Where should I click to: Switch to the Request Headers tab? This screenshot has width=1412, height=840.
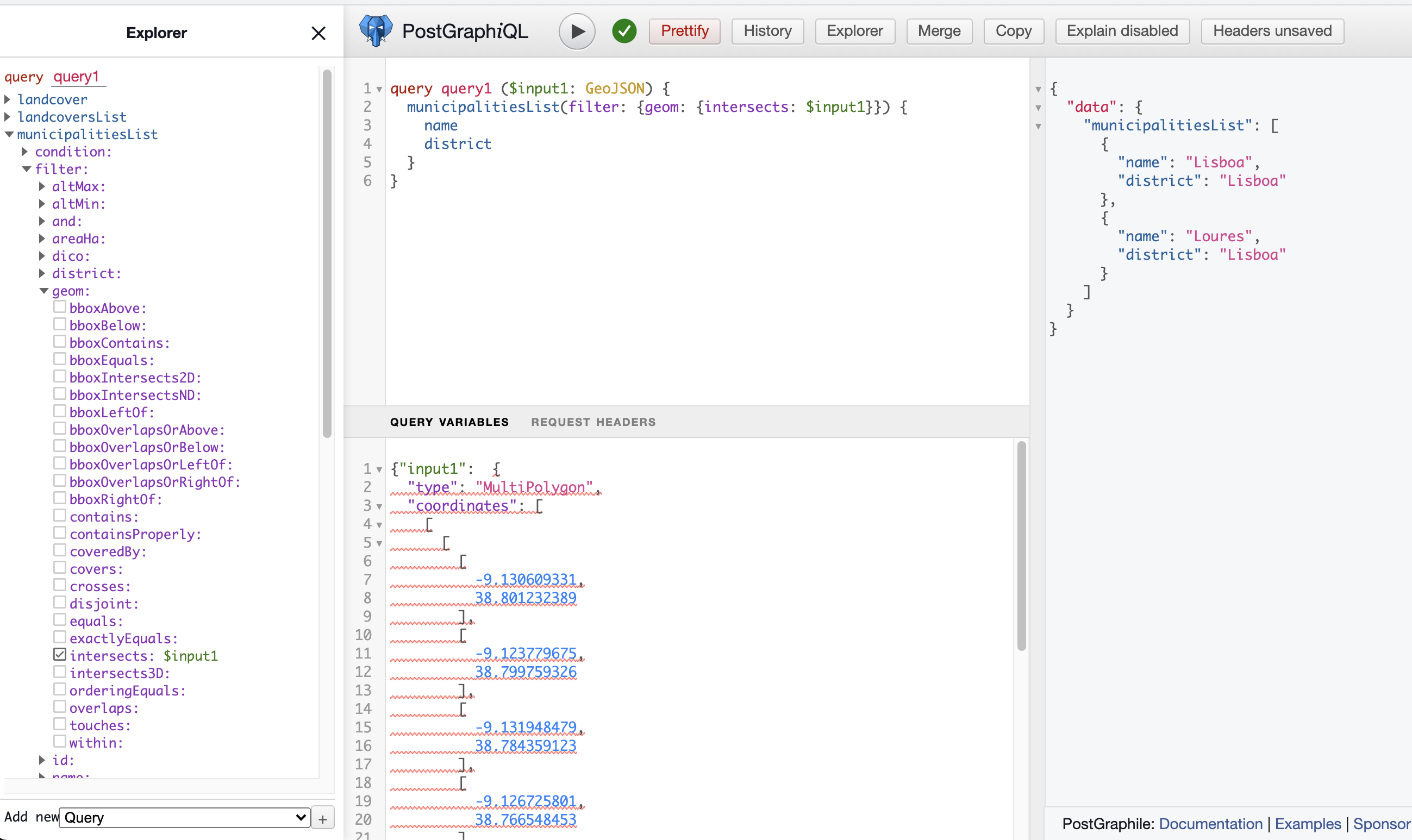tap(593, 422)
